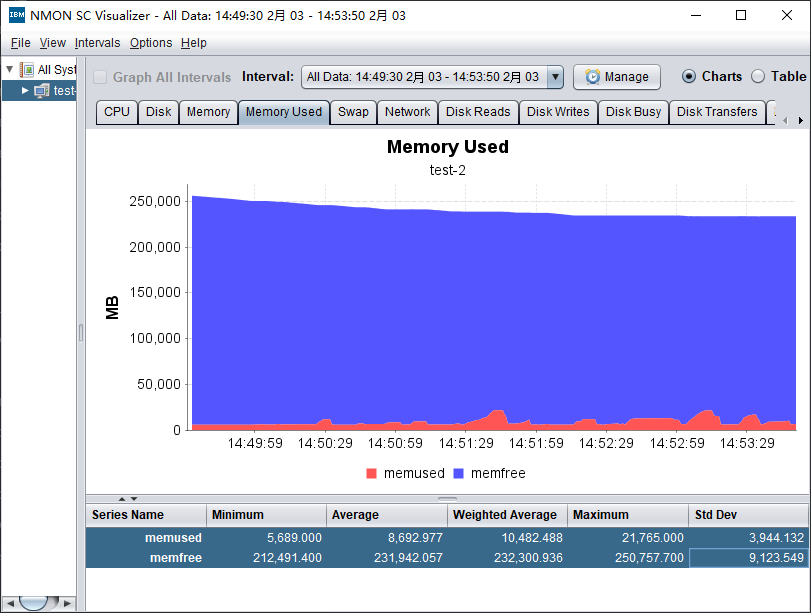Sort table by Series Name column header

coord(146,515)
